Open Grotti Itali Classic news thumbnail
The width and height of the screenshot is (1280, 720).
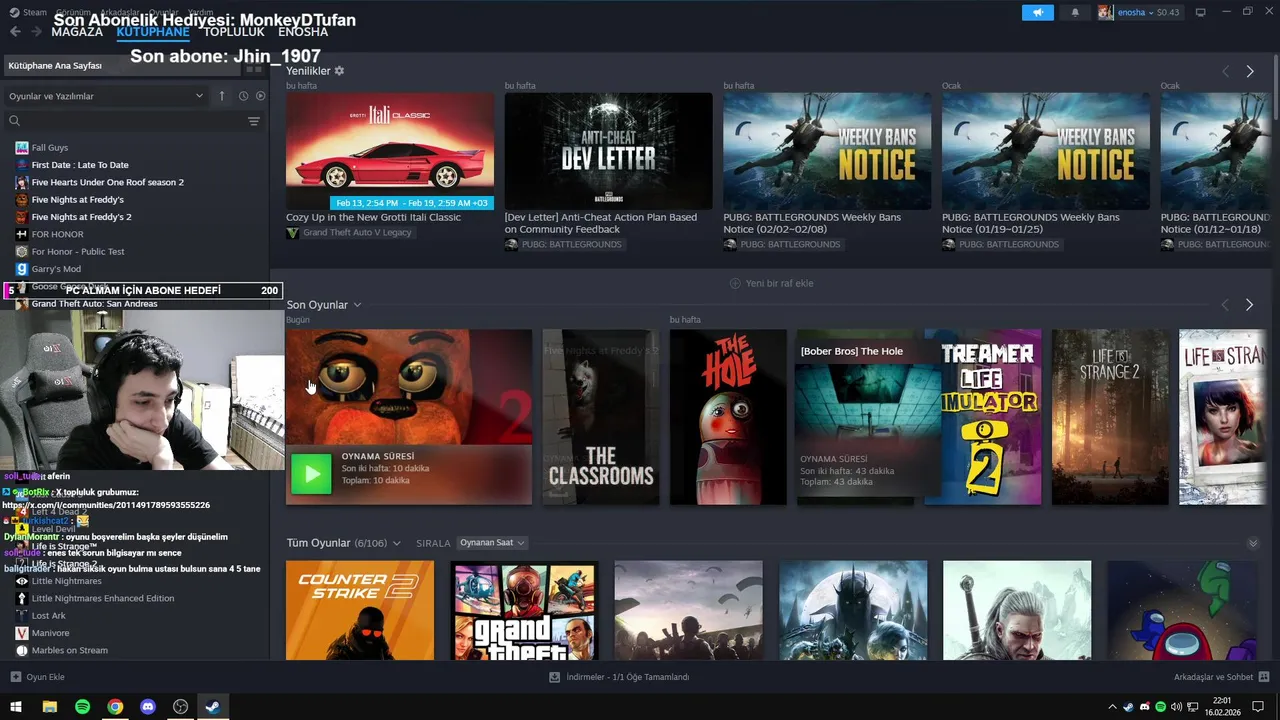390,151
